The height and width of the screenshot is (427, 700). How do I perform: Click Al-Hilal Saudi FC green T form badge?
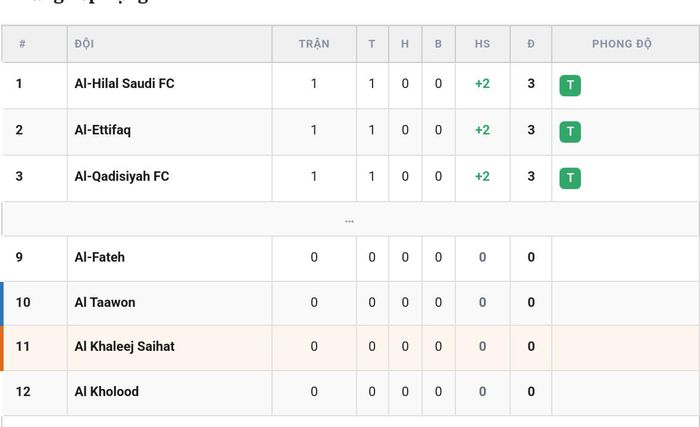570,85
